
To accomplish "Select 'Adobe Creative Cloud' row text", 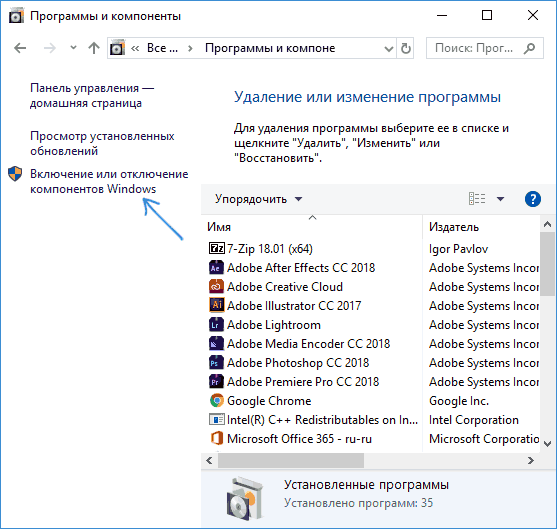I will pos(285,287).
